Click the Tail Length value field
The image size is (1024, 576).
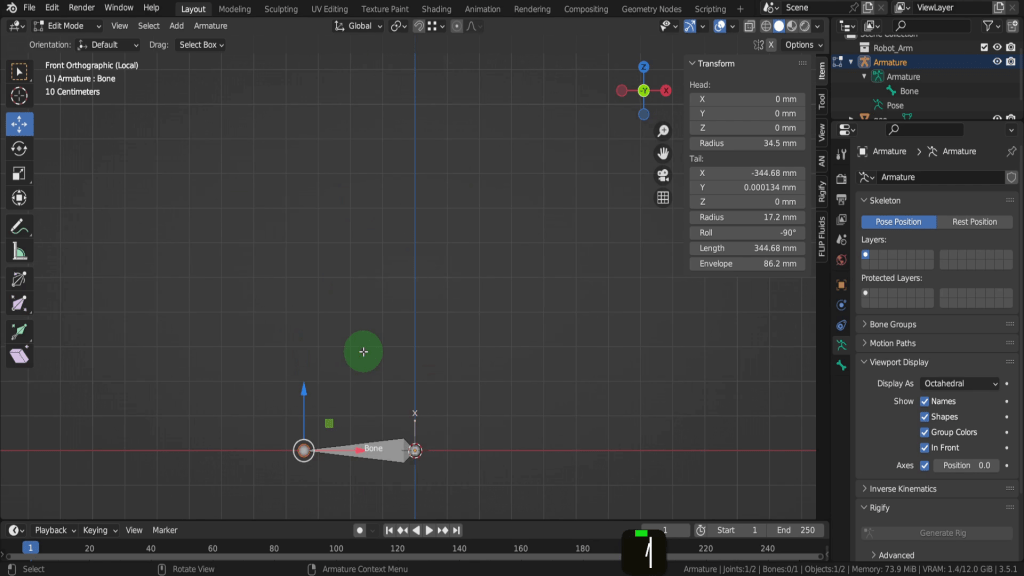[x=746, y=248]
